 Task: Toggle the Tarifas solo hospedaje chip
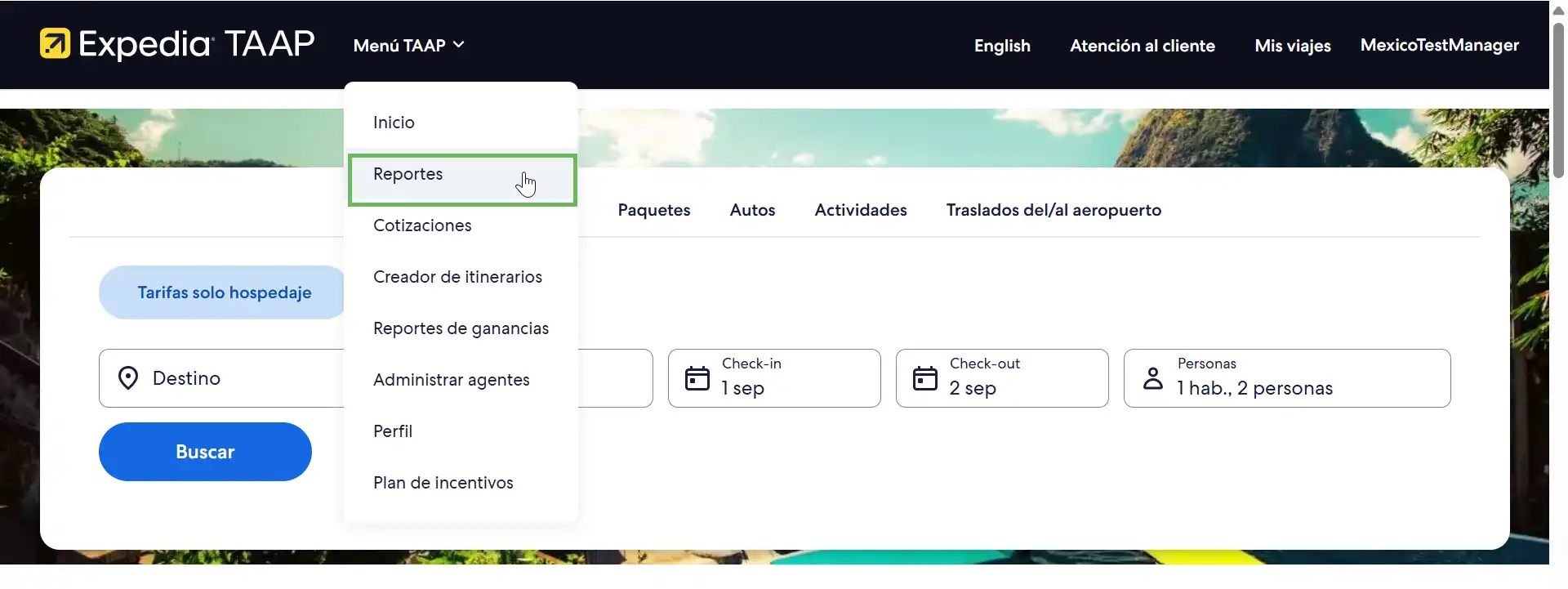pos(224,292)
